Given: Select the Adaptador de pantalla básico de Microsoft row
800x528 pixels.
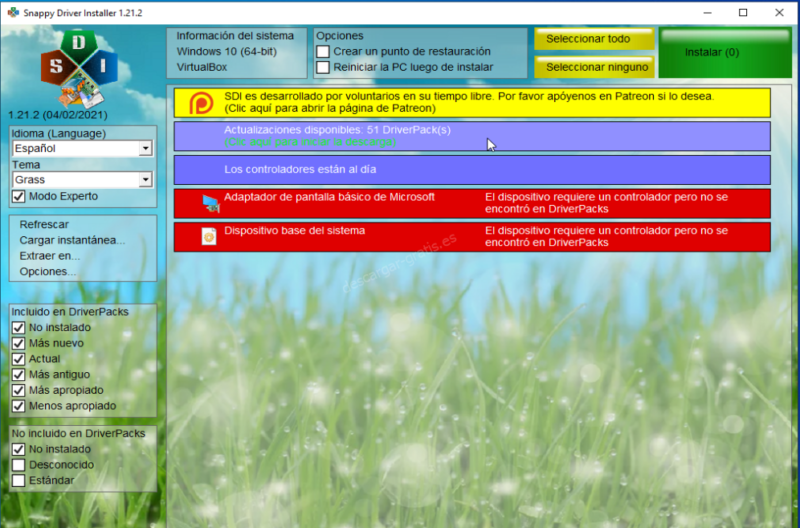Looking at the screenshot, I should click(472, 204).
